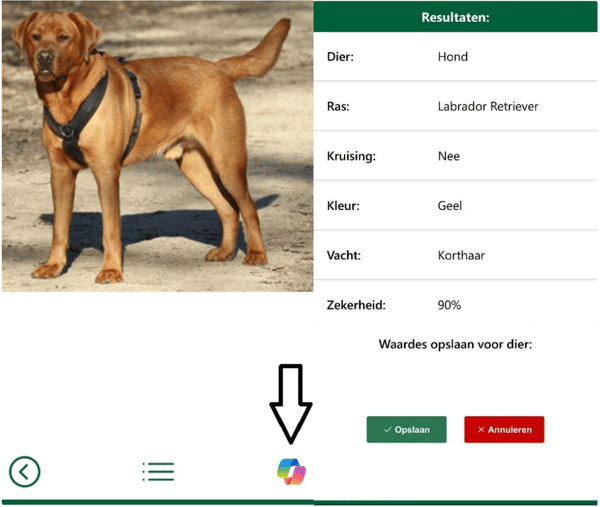Open the list menu icon
This screenshot has width=600, height=507.
(x=158, y=471)
